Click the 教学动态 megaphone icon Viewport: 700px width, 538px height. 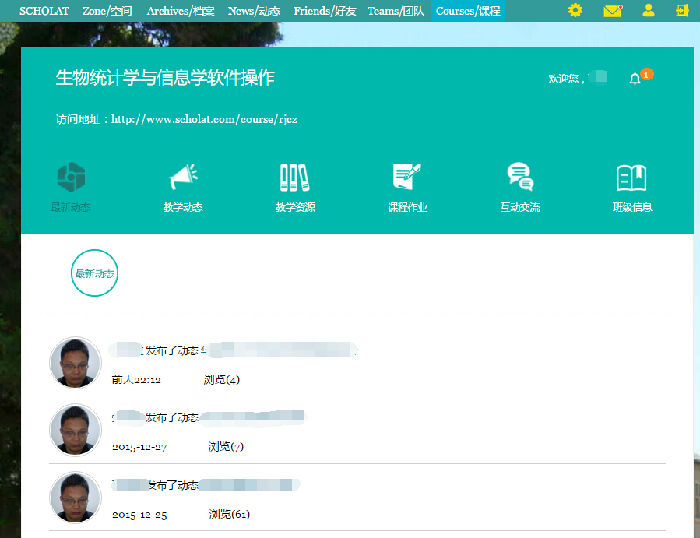click(x=183, y=178)
